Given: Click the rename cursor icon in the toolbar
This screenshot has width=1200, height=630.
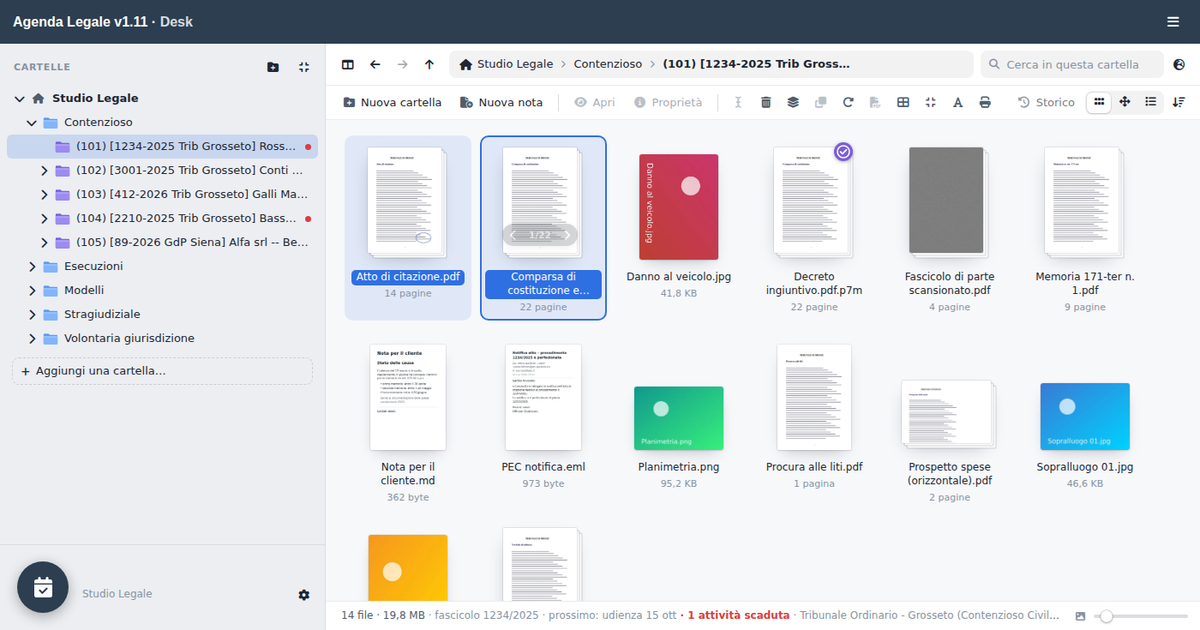Looking at the screenshot, I should point(738,102).
